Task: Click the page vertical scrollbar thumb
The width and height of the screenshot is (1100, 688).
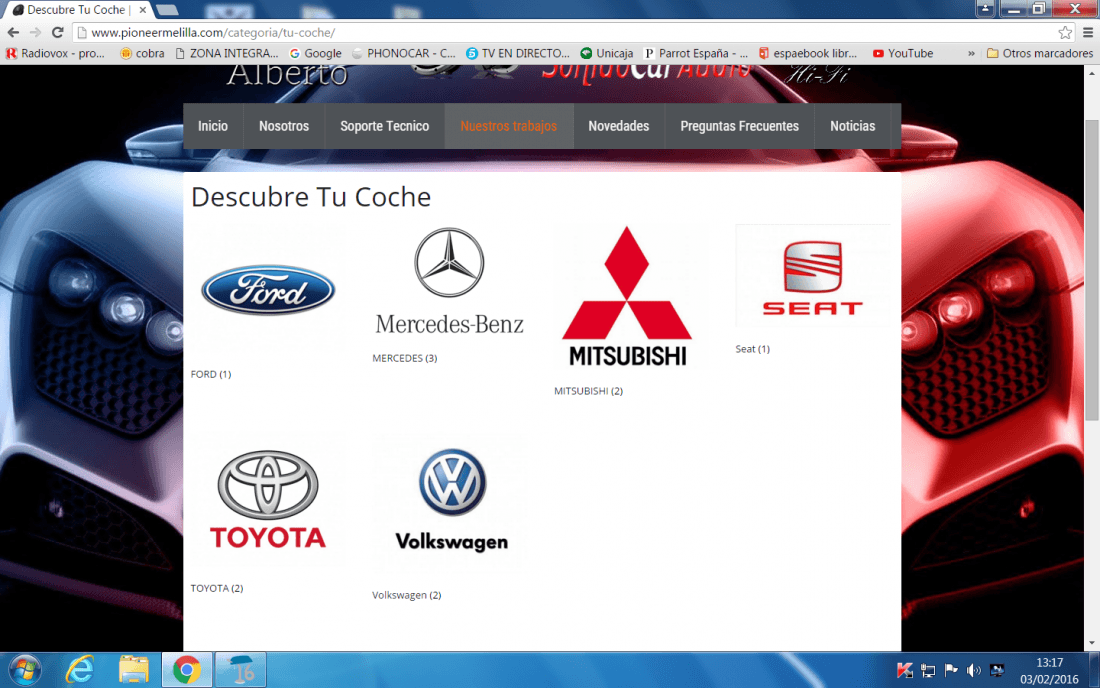Action: (1092, 270)
